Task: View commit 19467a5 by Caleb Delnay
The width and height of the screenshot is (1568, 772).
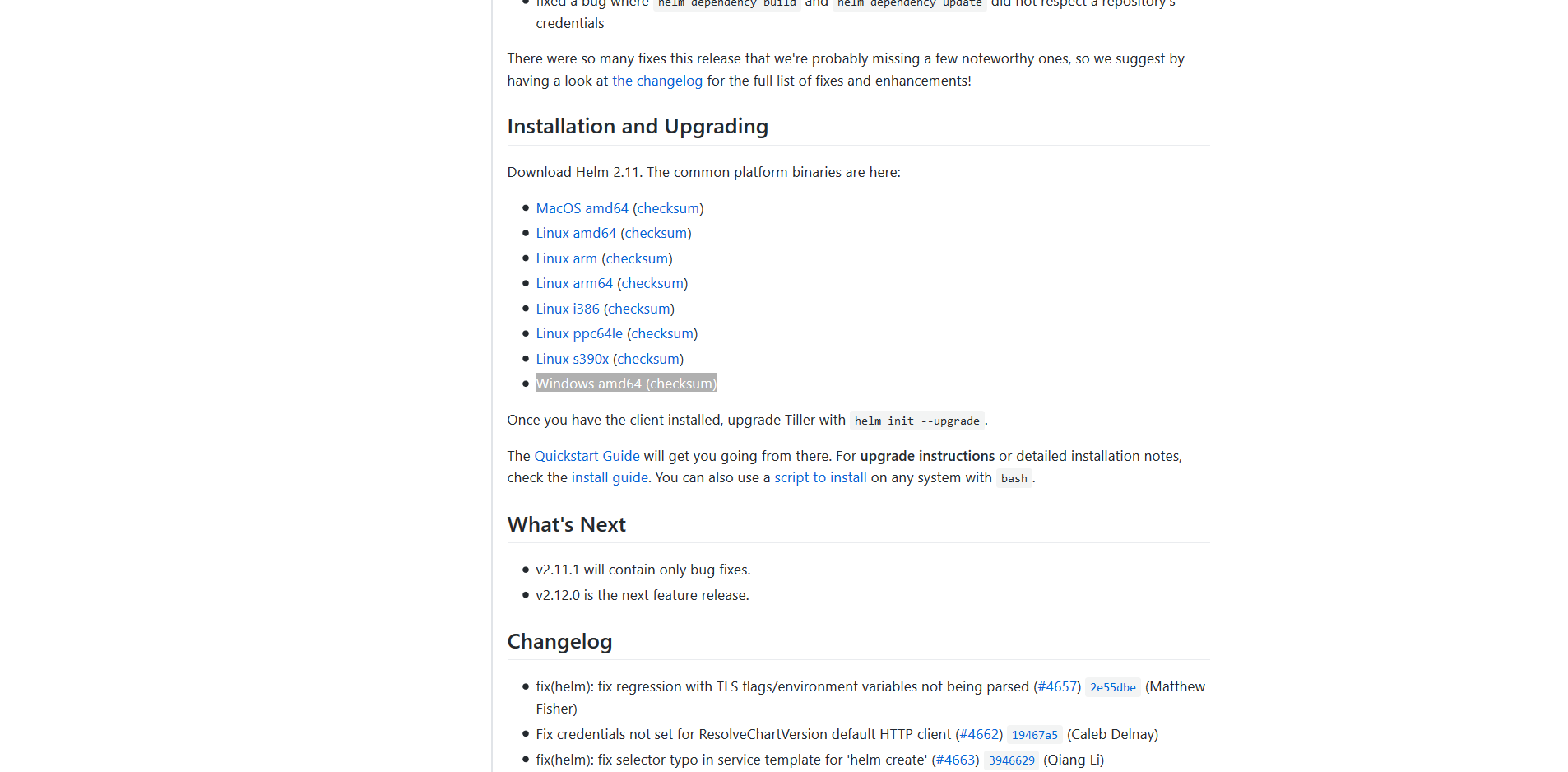Action: [x=1034, y=735]
